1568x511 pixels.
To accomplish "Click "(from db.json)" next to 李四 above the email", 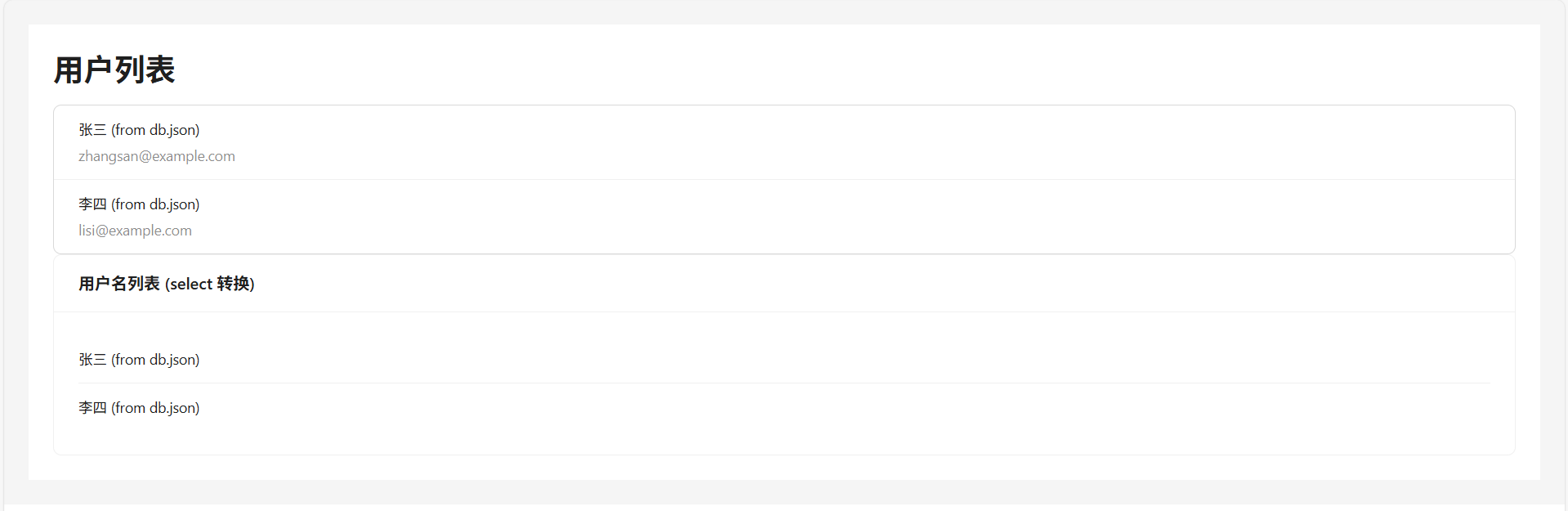I will point(155,204).
